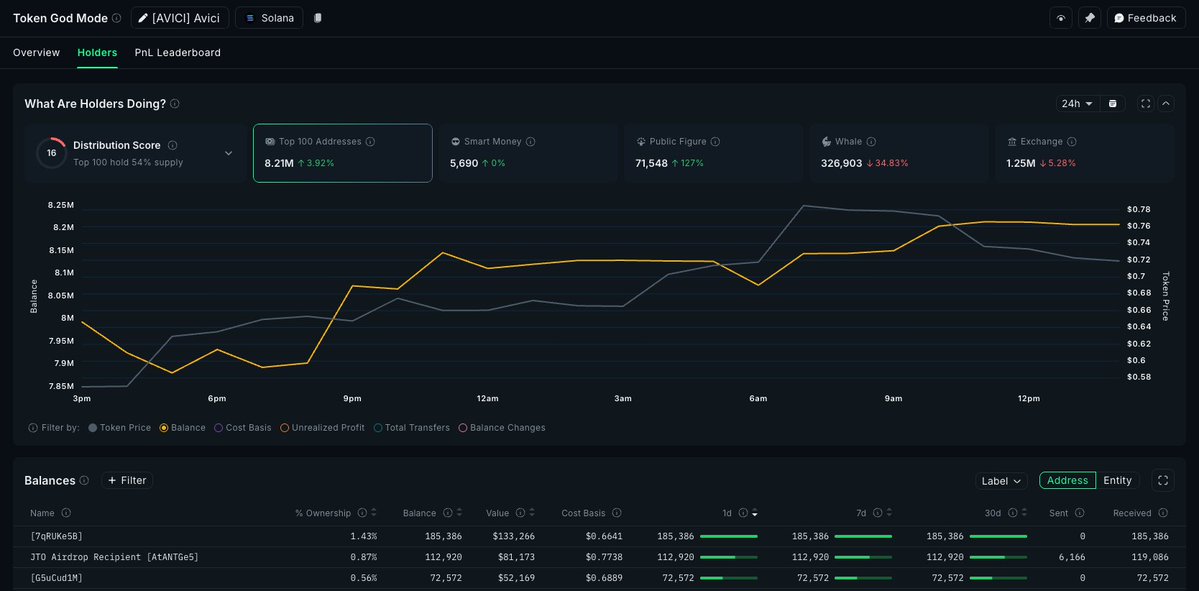Screen dimensions: 1199x591
Task: Click the eye watch icon in header
Action: point(1061,18)
